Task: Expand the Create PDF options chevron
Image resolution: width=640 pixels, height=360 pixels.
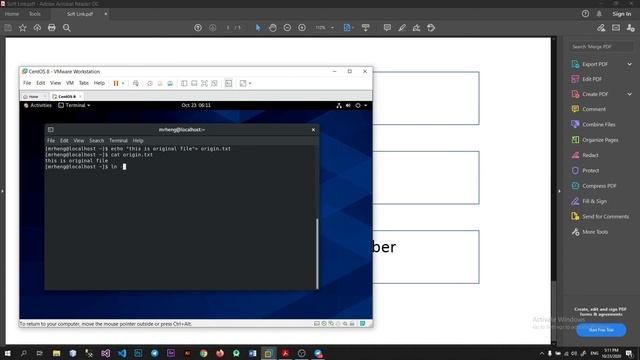Action: [x=629, y=94]
